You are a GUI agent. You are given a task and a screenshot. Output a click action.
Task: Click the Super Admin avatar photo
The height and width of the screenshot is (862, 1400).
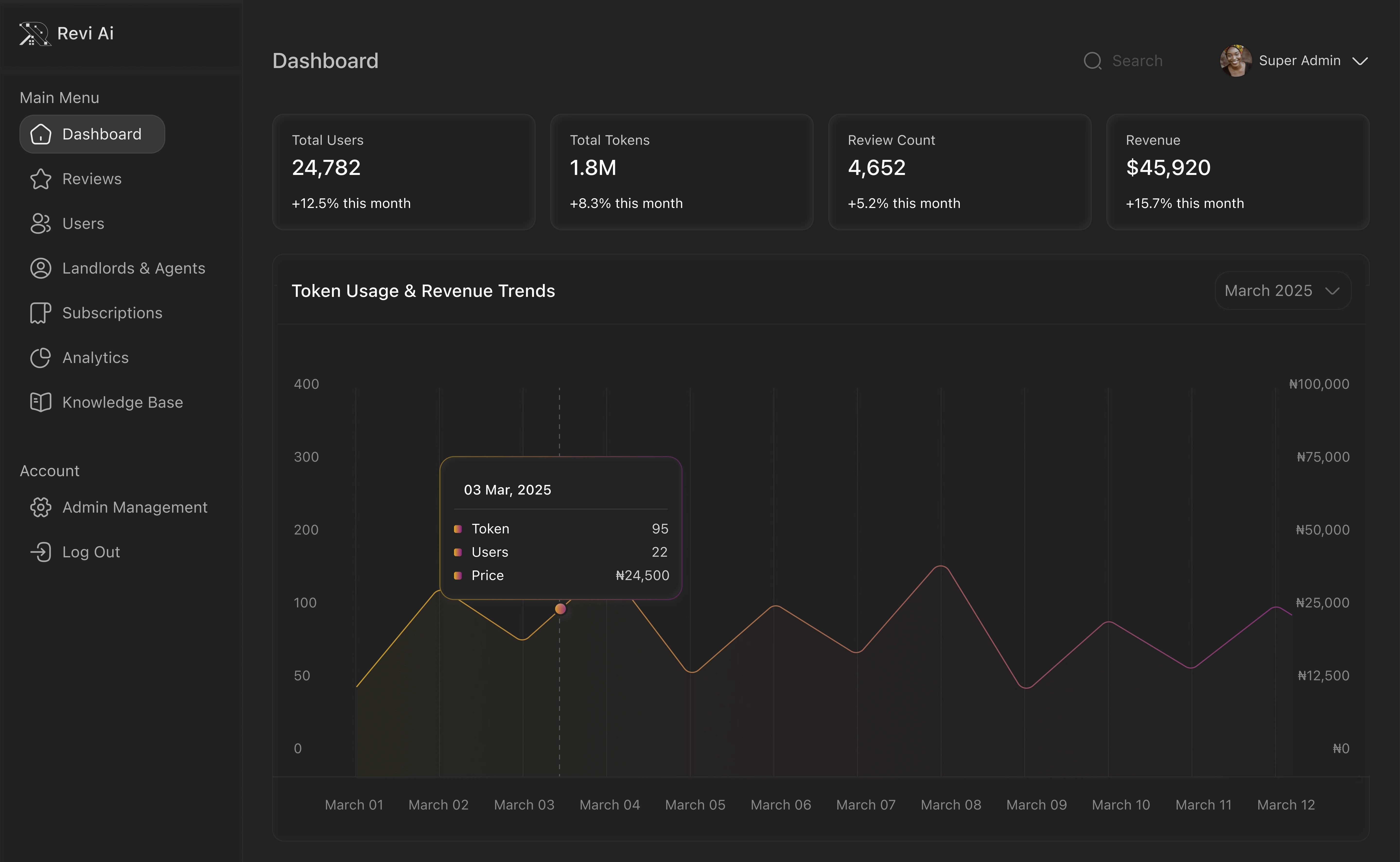(x=1235, y=61)
